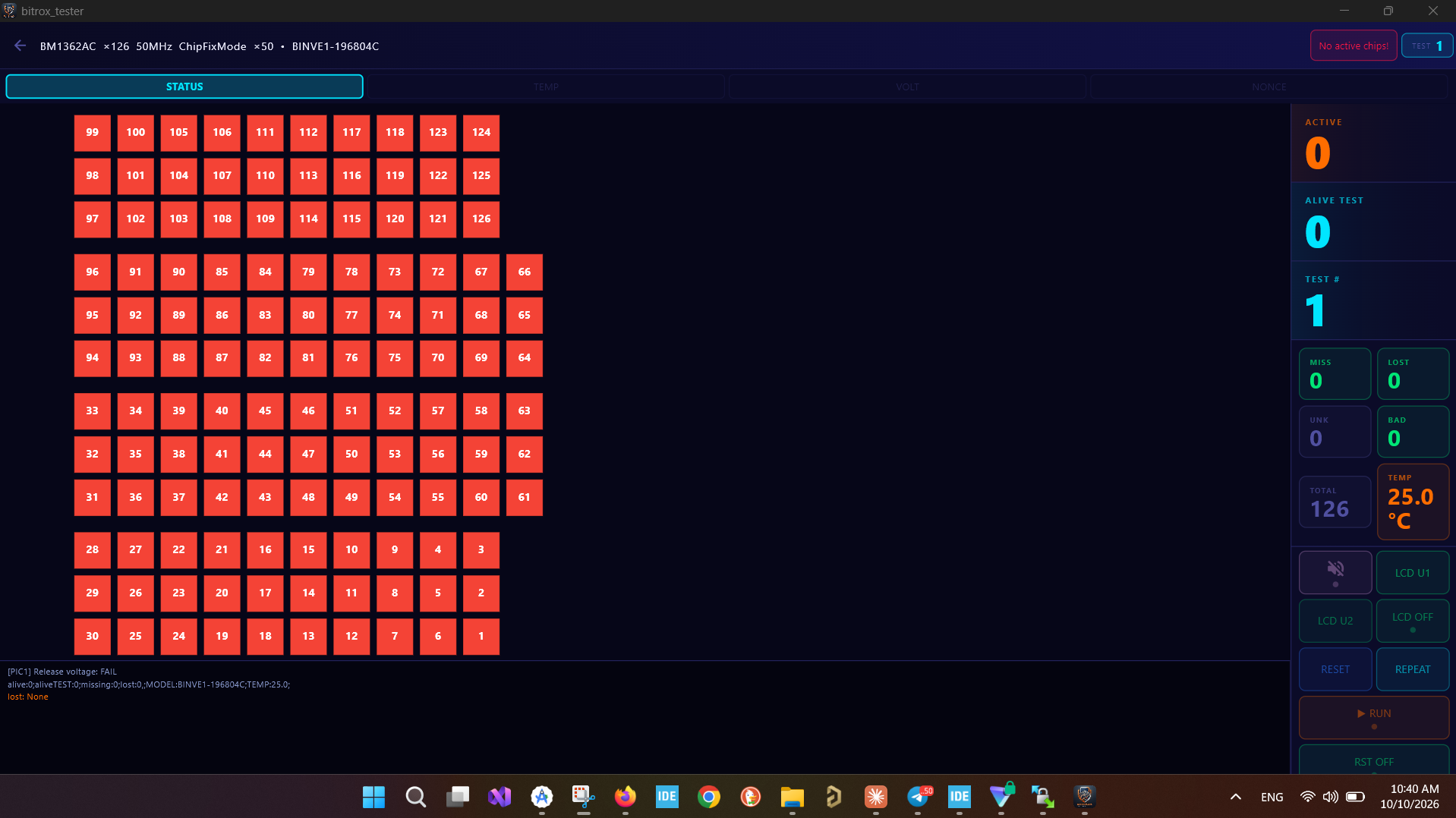Open Snipping Tool from the taskbar

pos(583,797)
